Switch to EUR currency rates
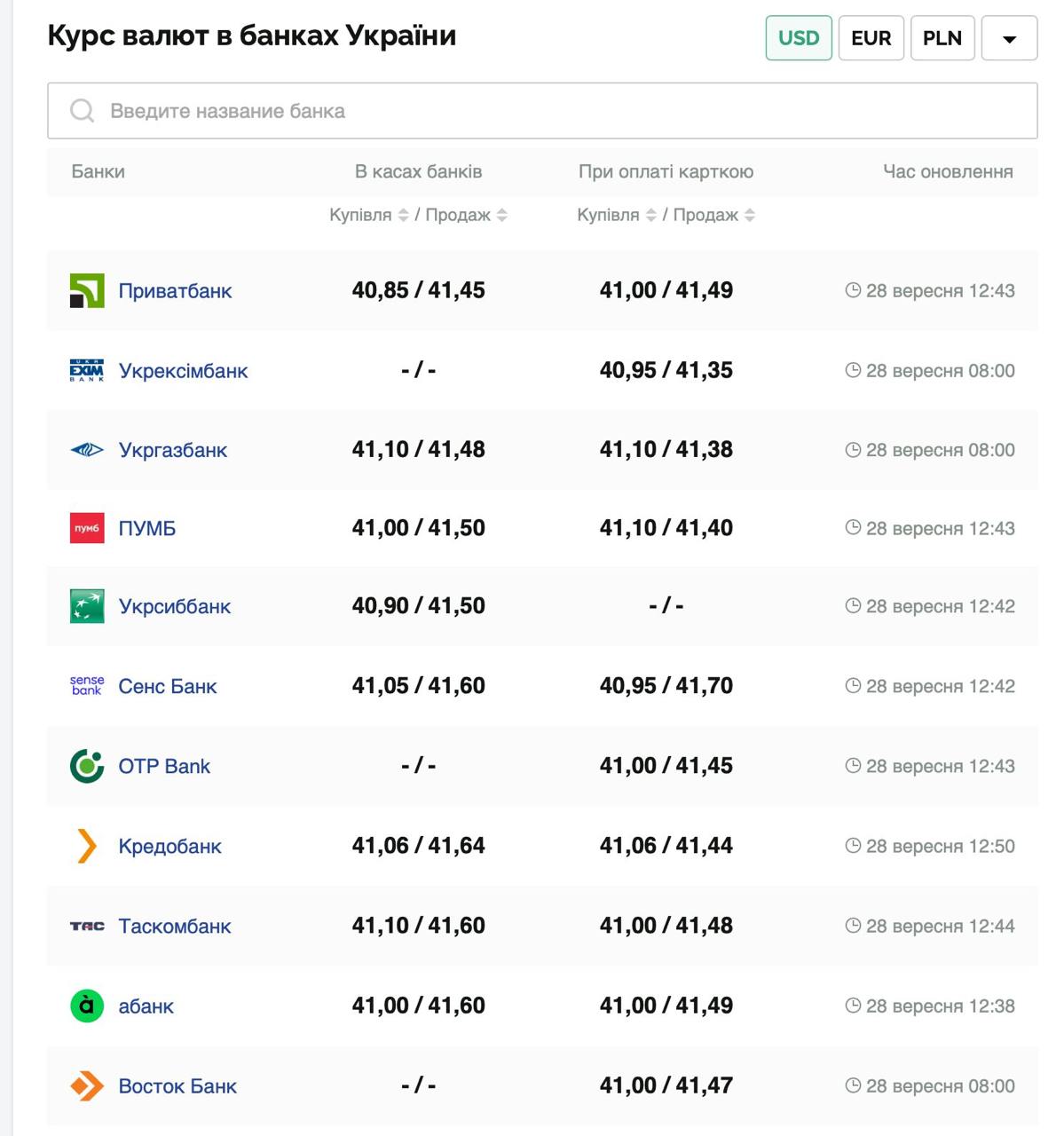 coord(871,38)
